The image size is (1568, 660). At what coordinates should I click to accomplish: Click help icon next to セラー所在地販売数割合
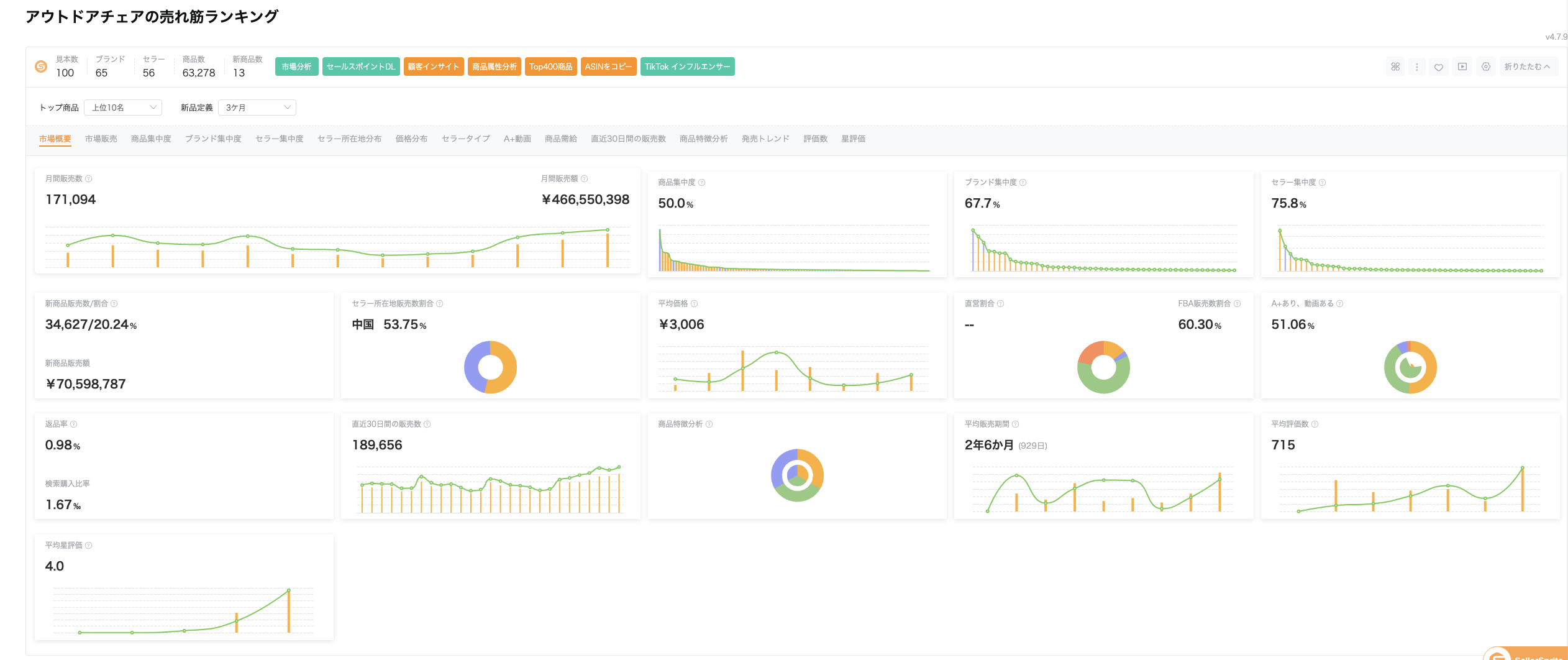439,304
